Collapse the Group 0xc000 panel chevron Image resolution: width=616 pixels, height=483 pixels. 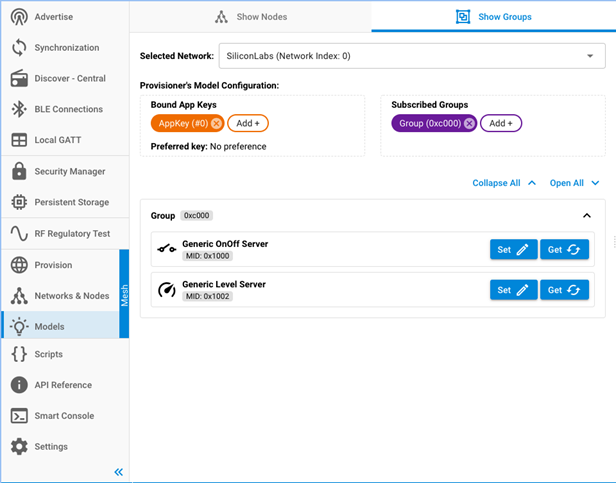click(x=587, y=215)
